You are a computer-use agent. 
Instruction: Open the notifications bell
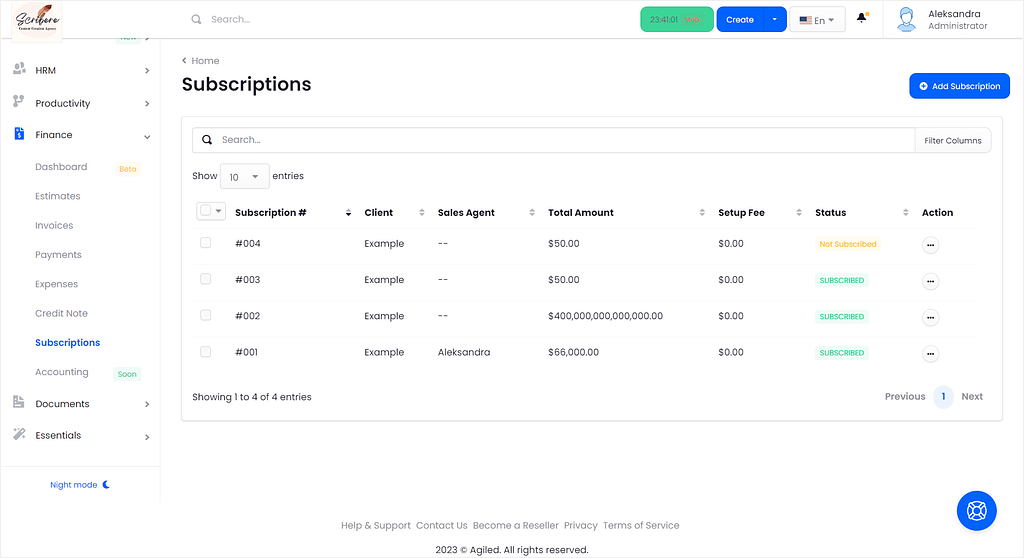862,18
